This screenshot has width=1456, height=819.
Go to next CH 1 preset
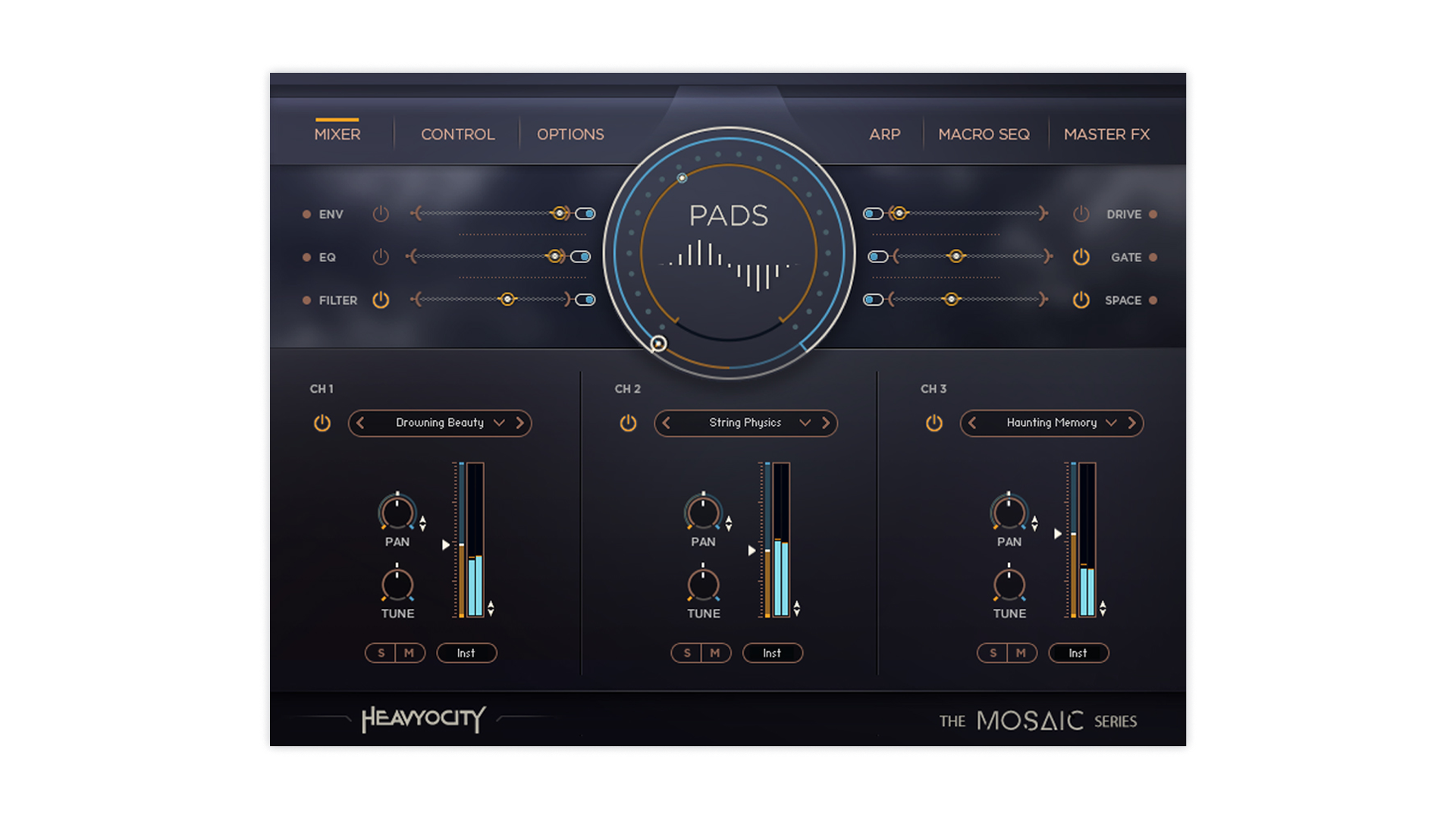[x=520, y=423]
